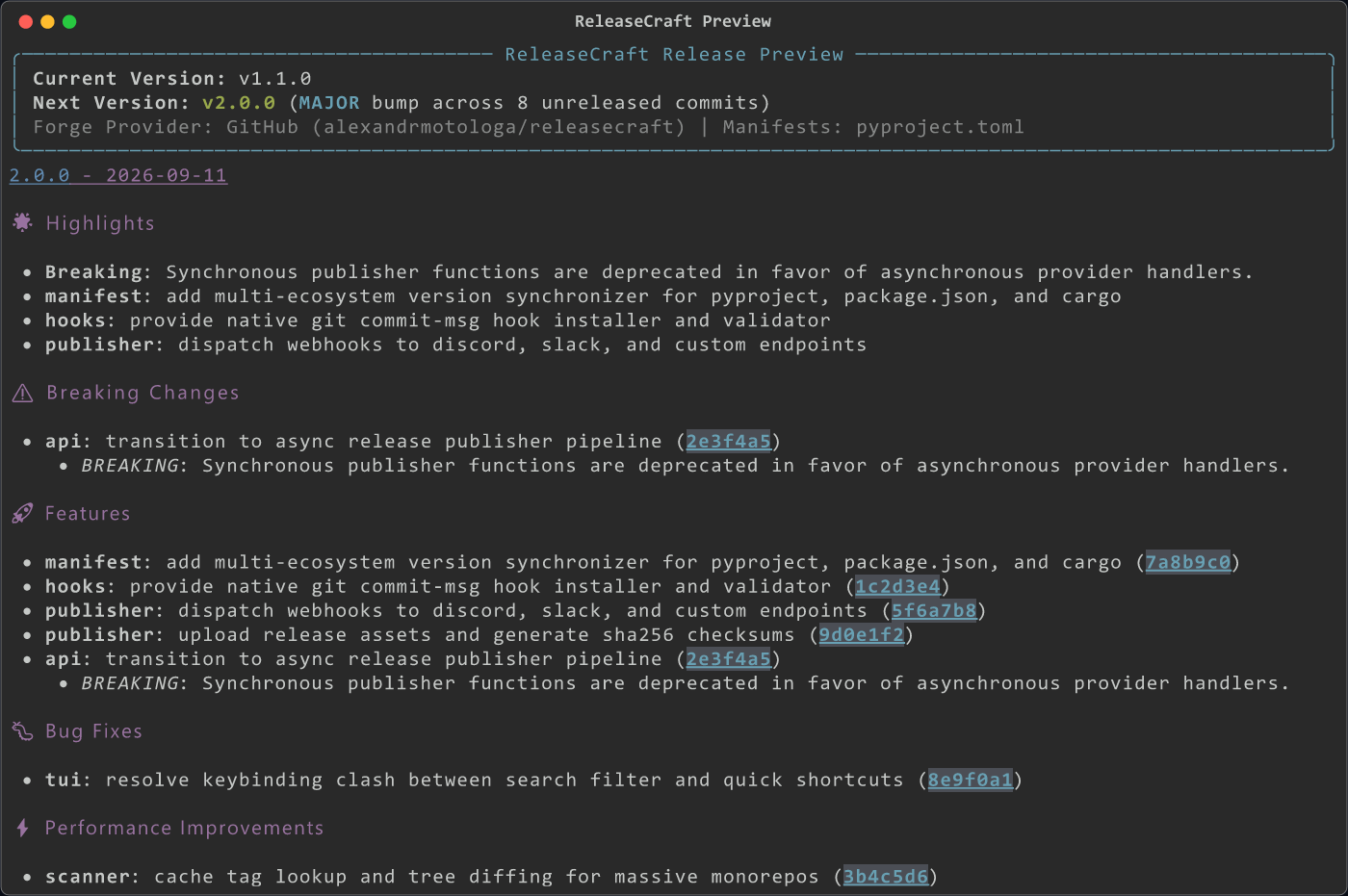The image size is (1348, 896).
Task: Select the Performance Improvements heading
Action: (x=184, y=828)
